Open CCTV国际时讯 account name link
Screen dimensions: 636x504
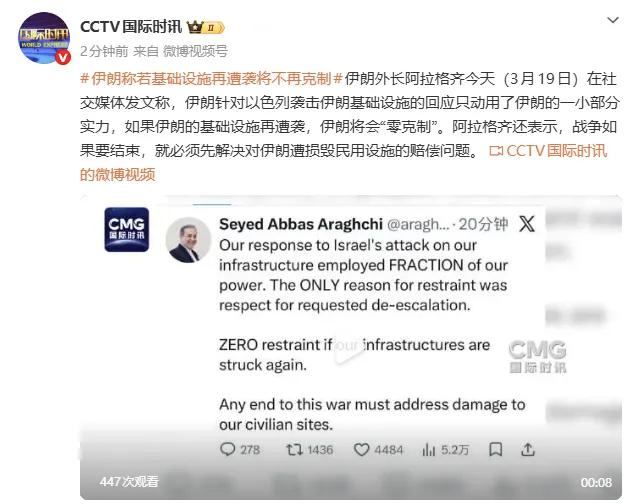(x=131, y=27)
